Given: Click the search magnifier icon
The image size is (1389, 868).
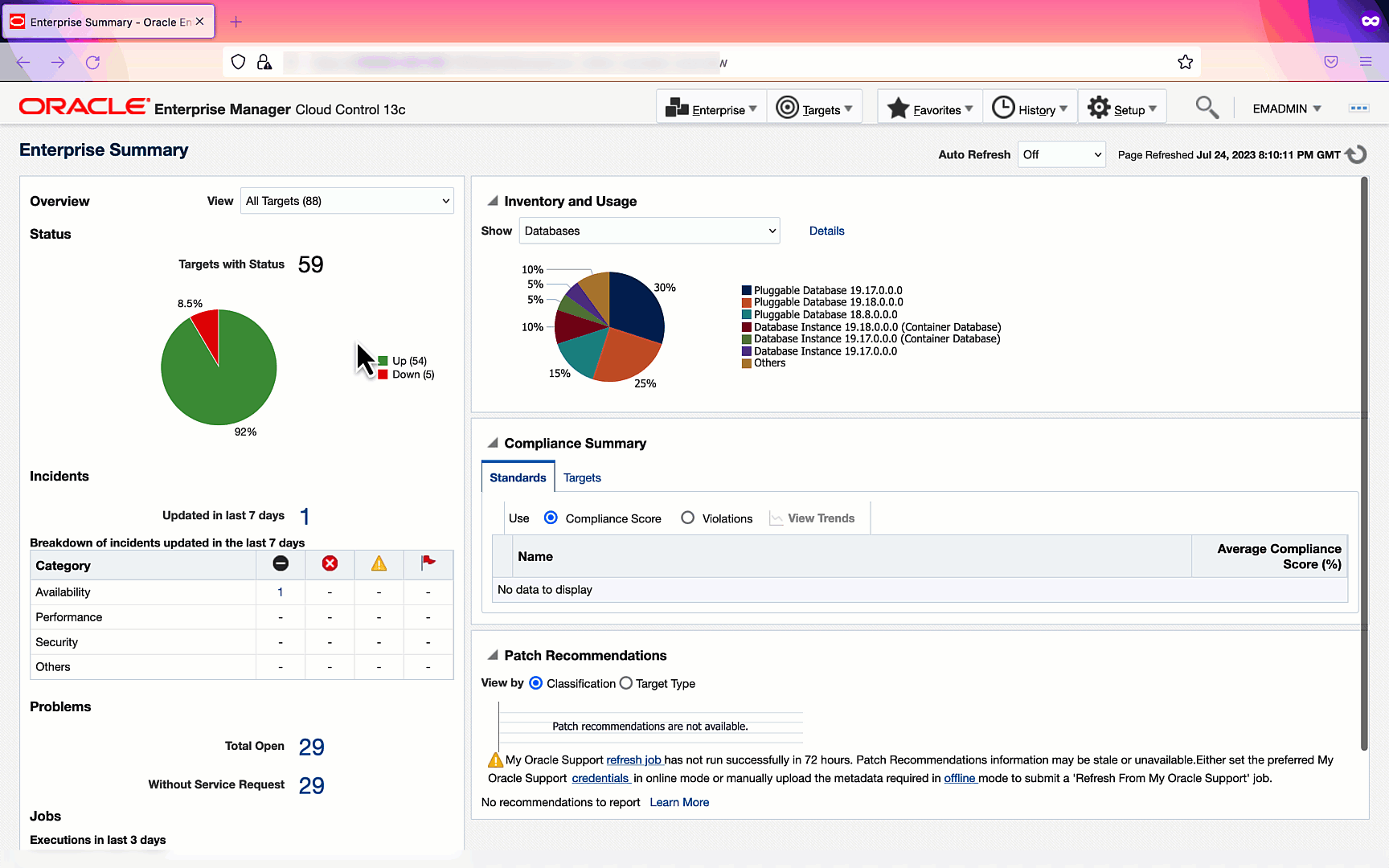Looking at the screenshot, I should coord(1206,108).
